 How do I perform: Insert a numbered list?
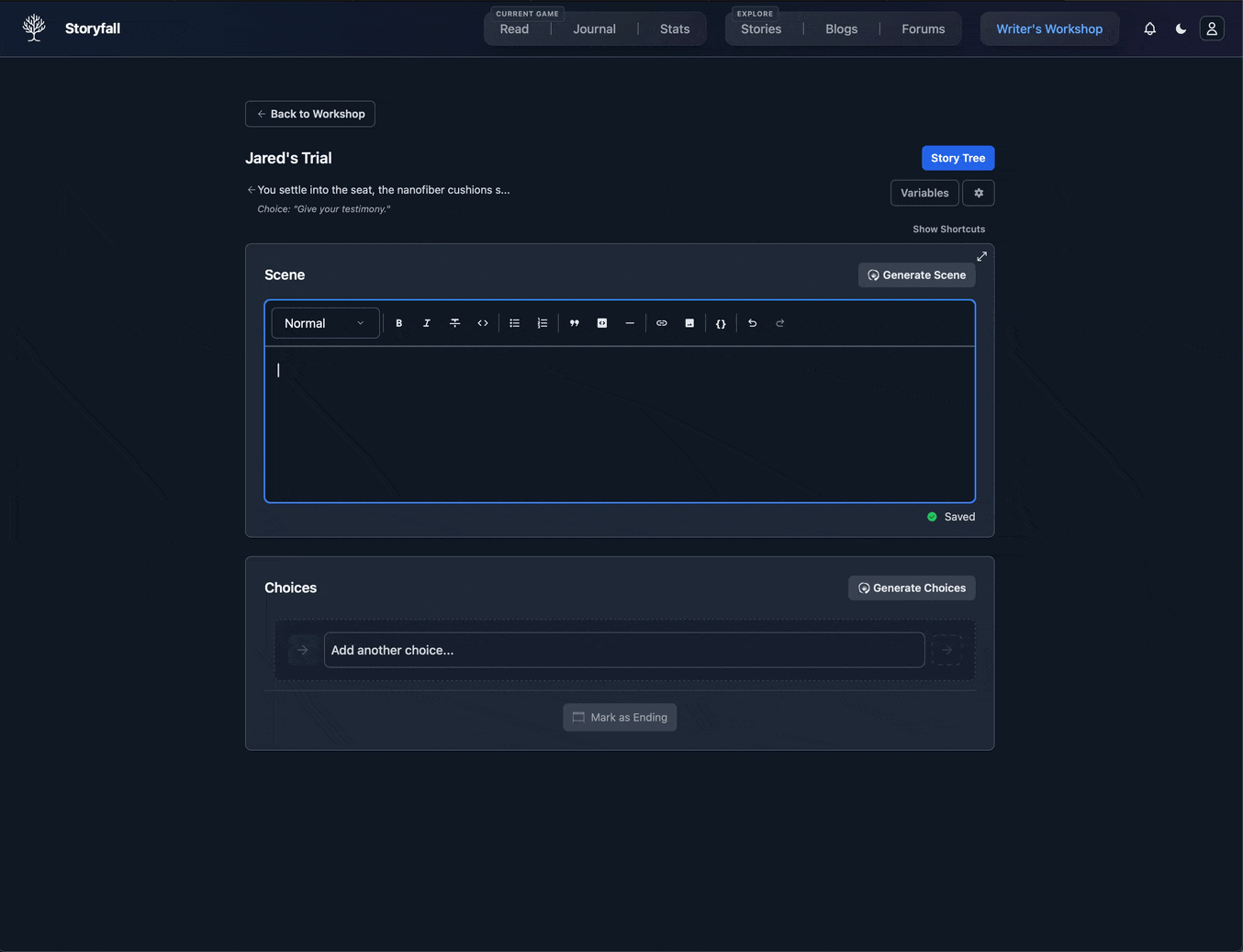[x=543, y=323]
